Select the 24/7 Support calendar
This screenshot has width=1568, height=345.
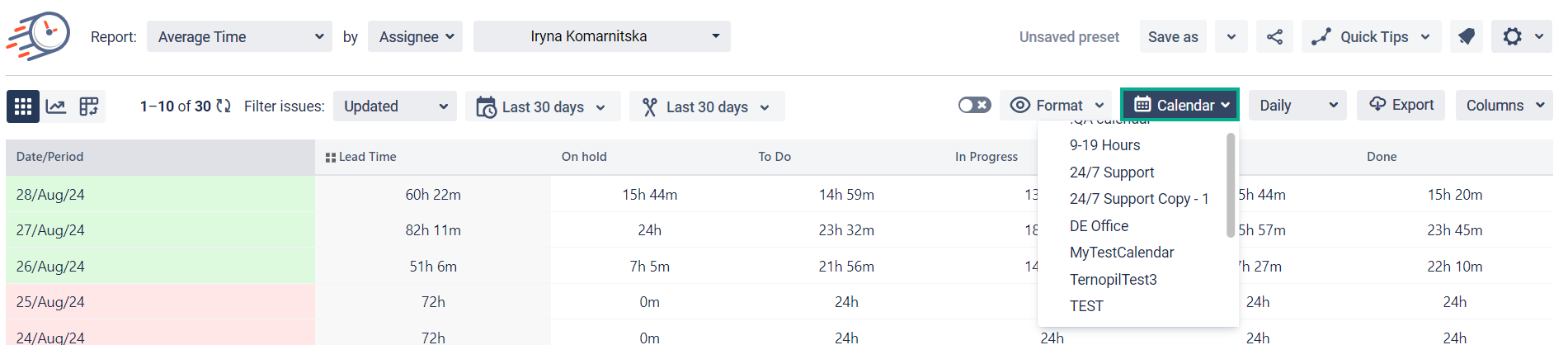(1111, 172)
